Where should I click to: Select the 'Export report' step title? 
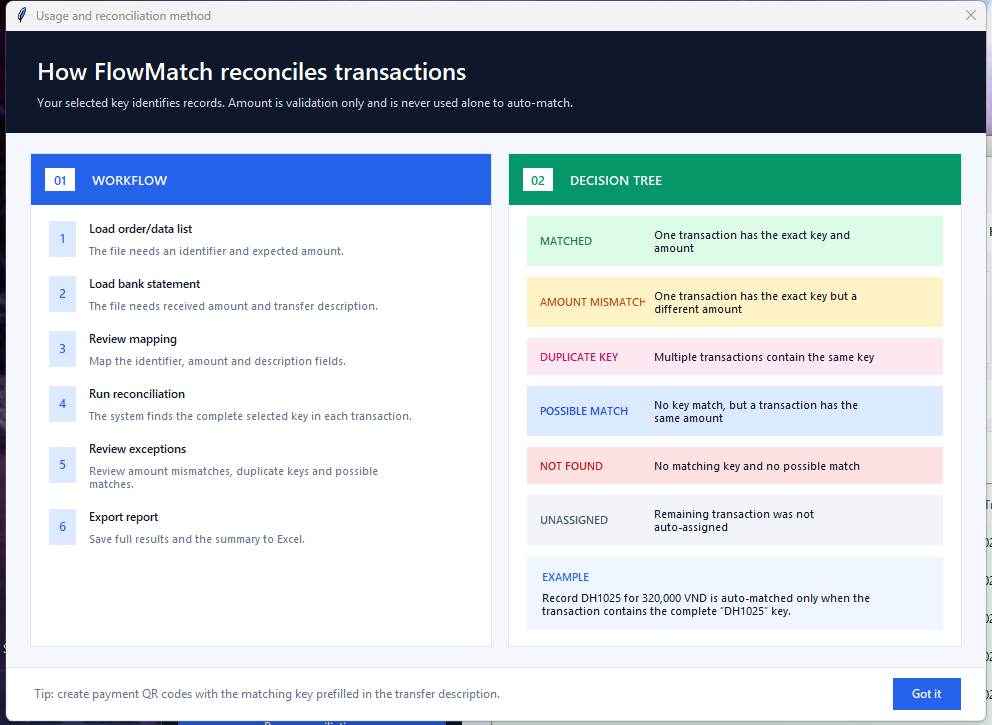pyautogui.click(x=123, y=517)
